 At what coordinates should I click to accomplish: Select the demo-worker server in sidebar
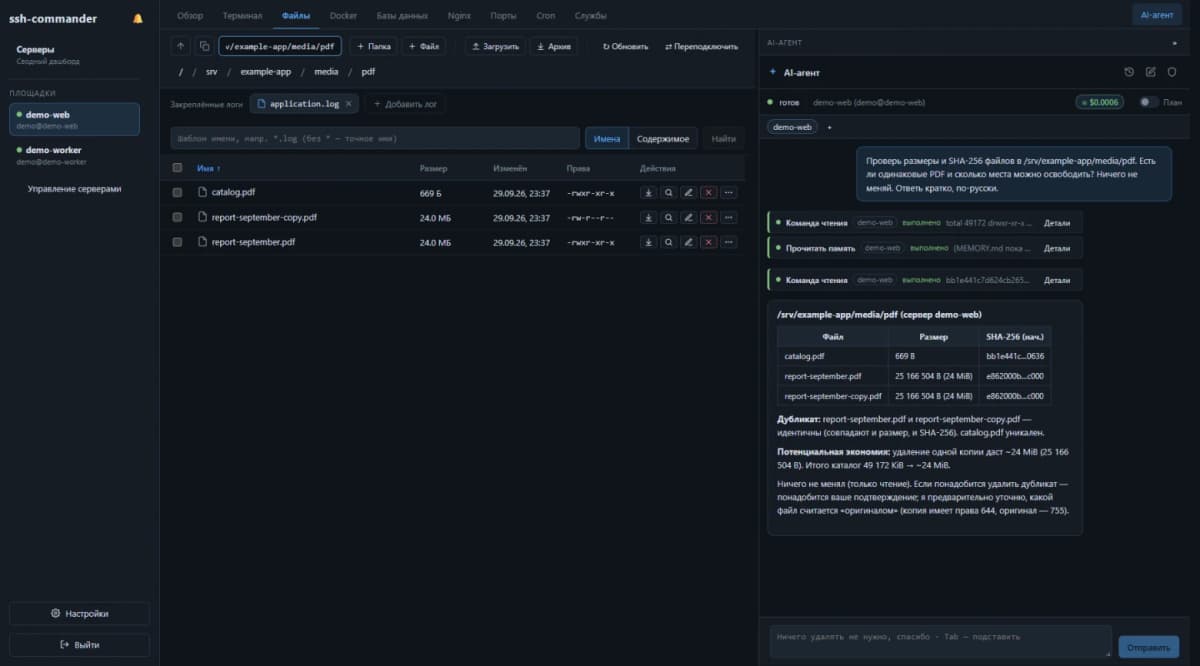[x=75, y=155]
